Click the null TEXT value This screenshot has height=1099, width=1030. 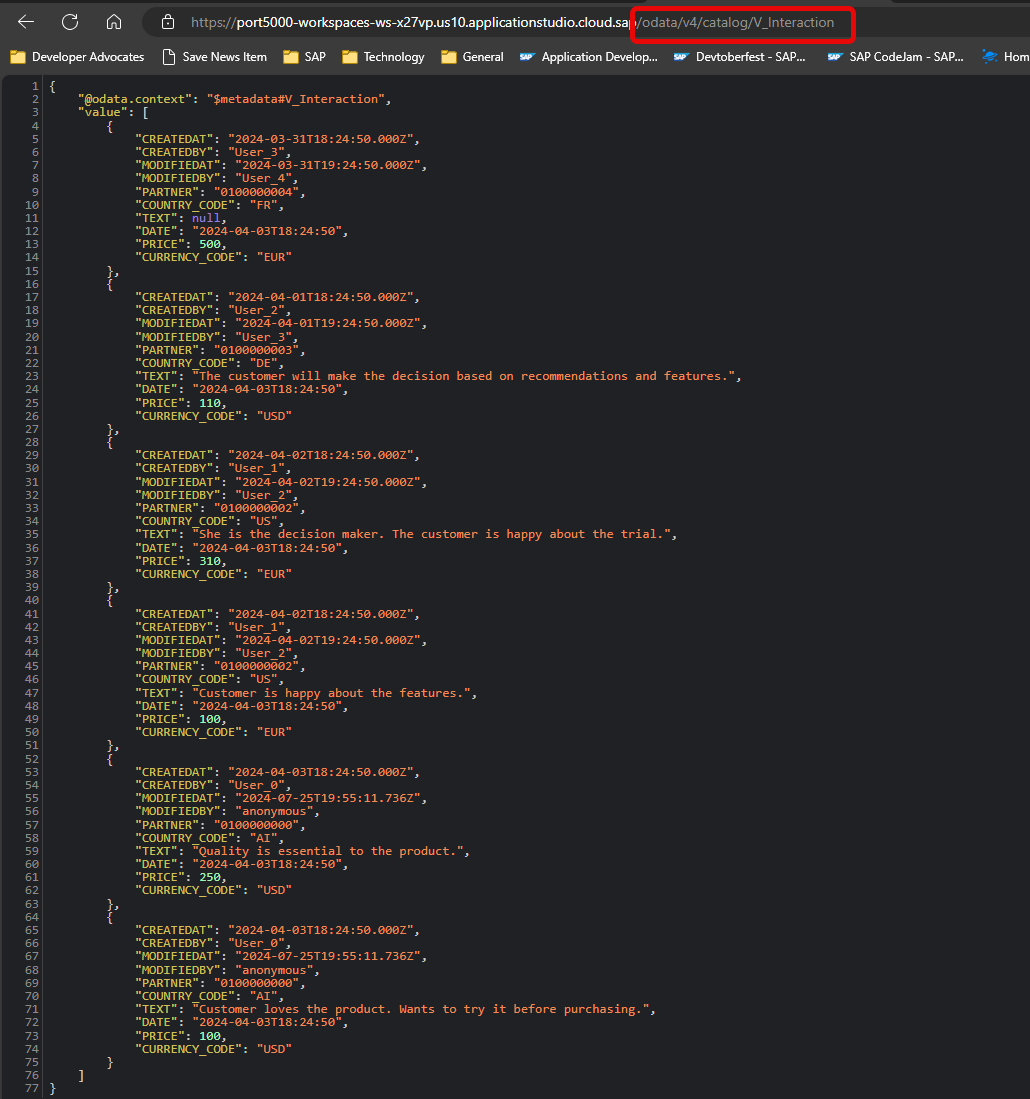(x=206, y=218)
